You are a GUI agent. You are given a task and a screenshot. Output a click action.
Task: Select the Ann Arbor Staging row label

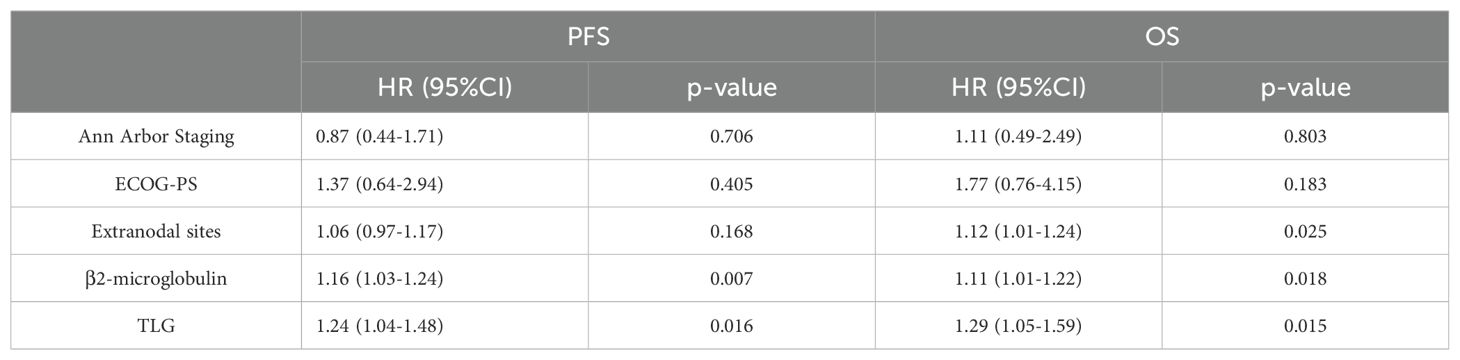[157, 138]
